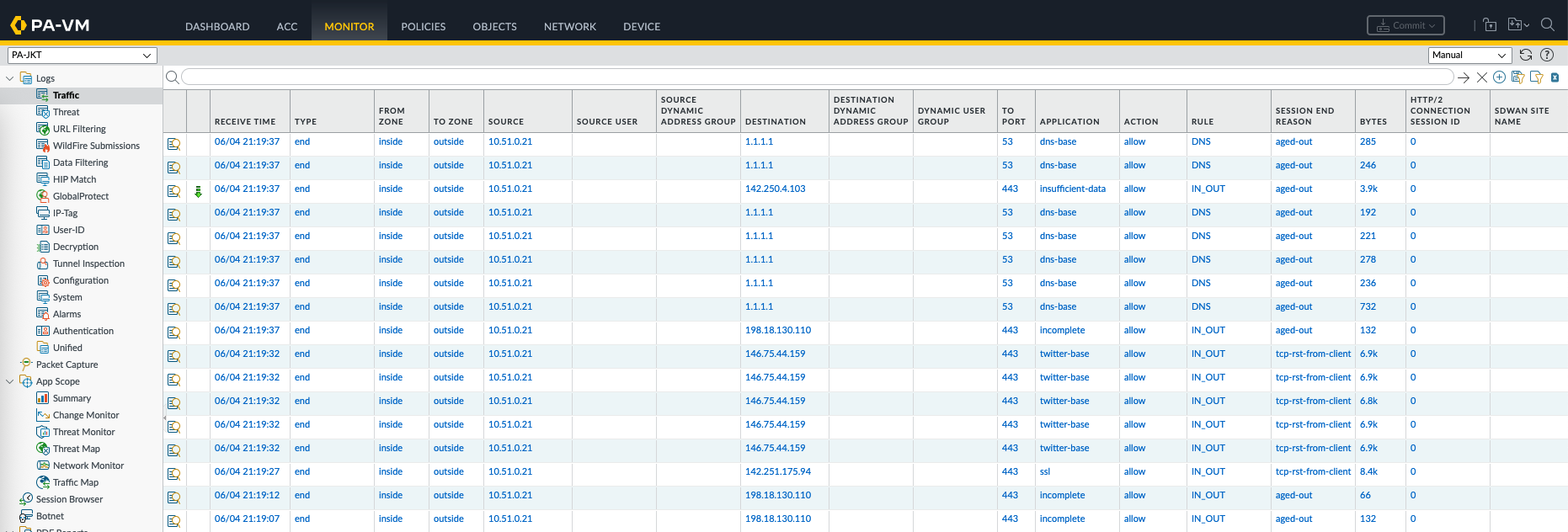1568x532 pixels.
Task: Open the PA-JKT device dropdown
Action: point(83,56)
